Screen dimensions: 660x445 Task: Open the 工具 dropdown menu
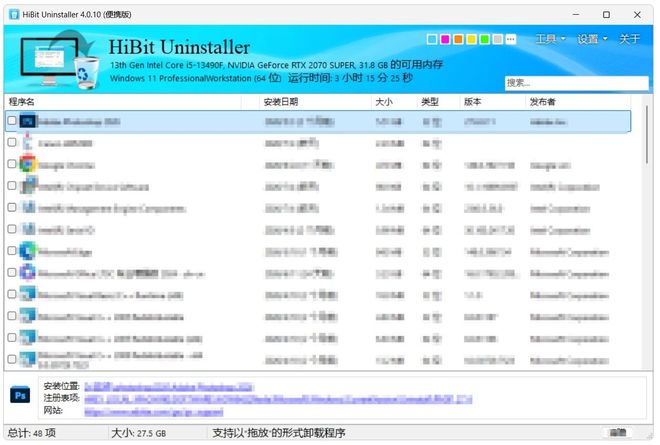coord(550,39)
